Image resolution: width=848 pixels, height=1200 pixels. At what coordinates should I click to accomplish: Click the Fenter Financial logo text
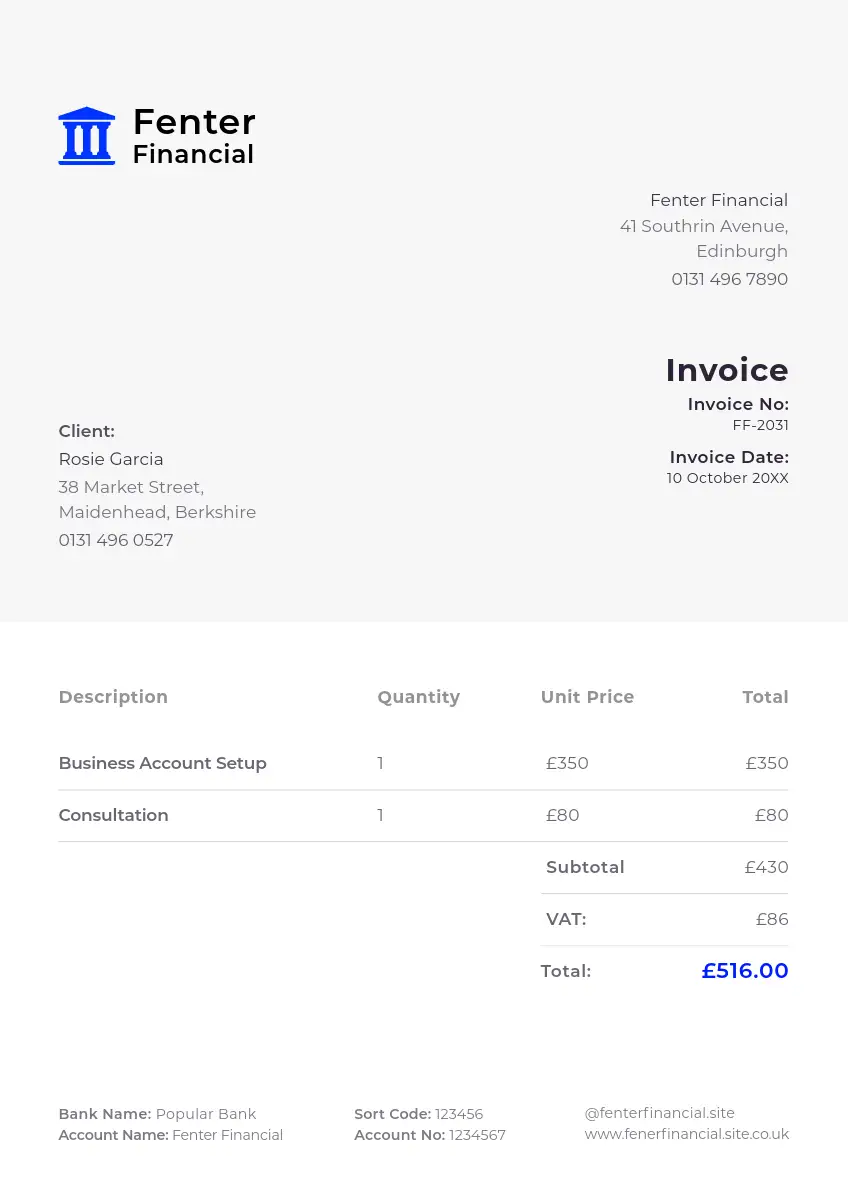(x=194, y=136)
